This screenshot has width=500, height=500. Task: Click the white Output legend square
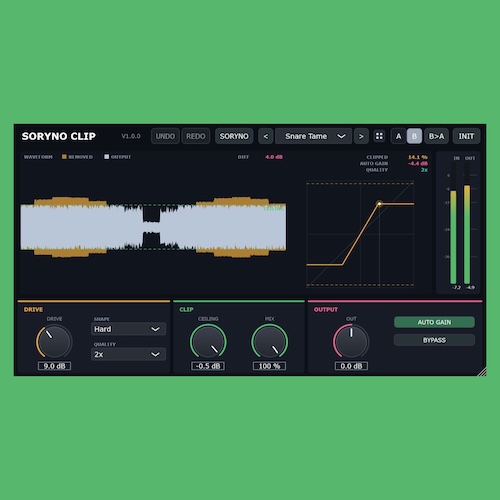(107, 157)
